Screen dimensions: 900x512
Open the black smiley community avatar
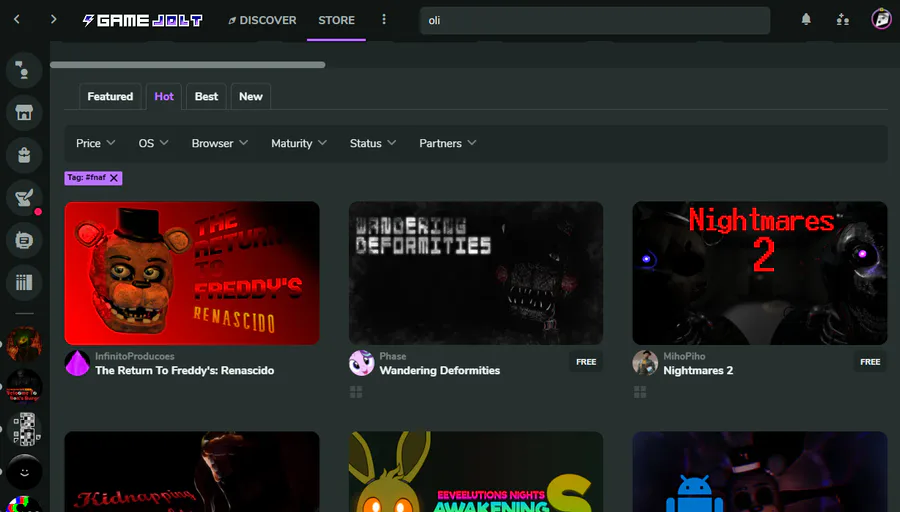pyautogui.click(x=24, y=472)
